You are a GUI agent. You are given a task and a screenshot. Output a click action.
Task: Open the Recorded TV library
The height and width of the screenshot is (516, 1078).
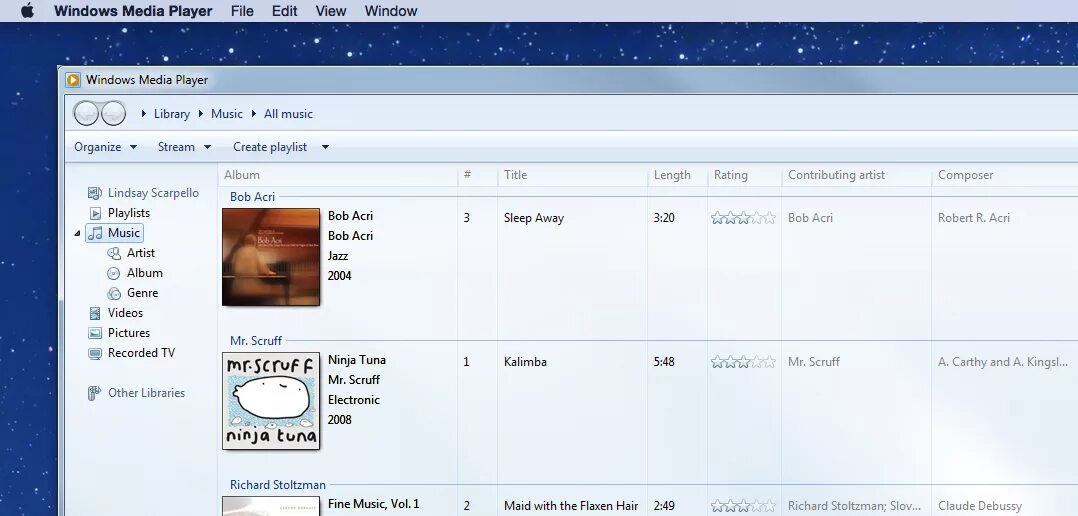coord(142,352)
